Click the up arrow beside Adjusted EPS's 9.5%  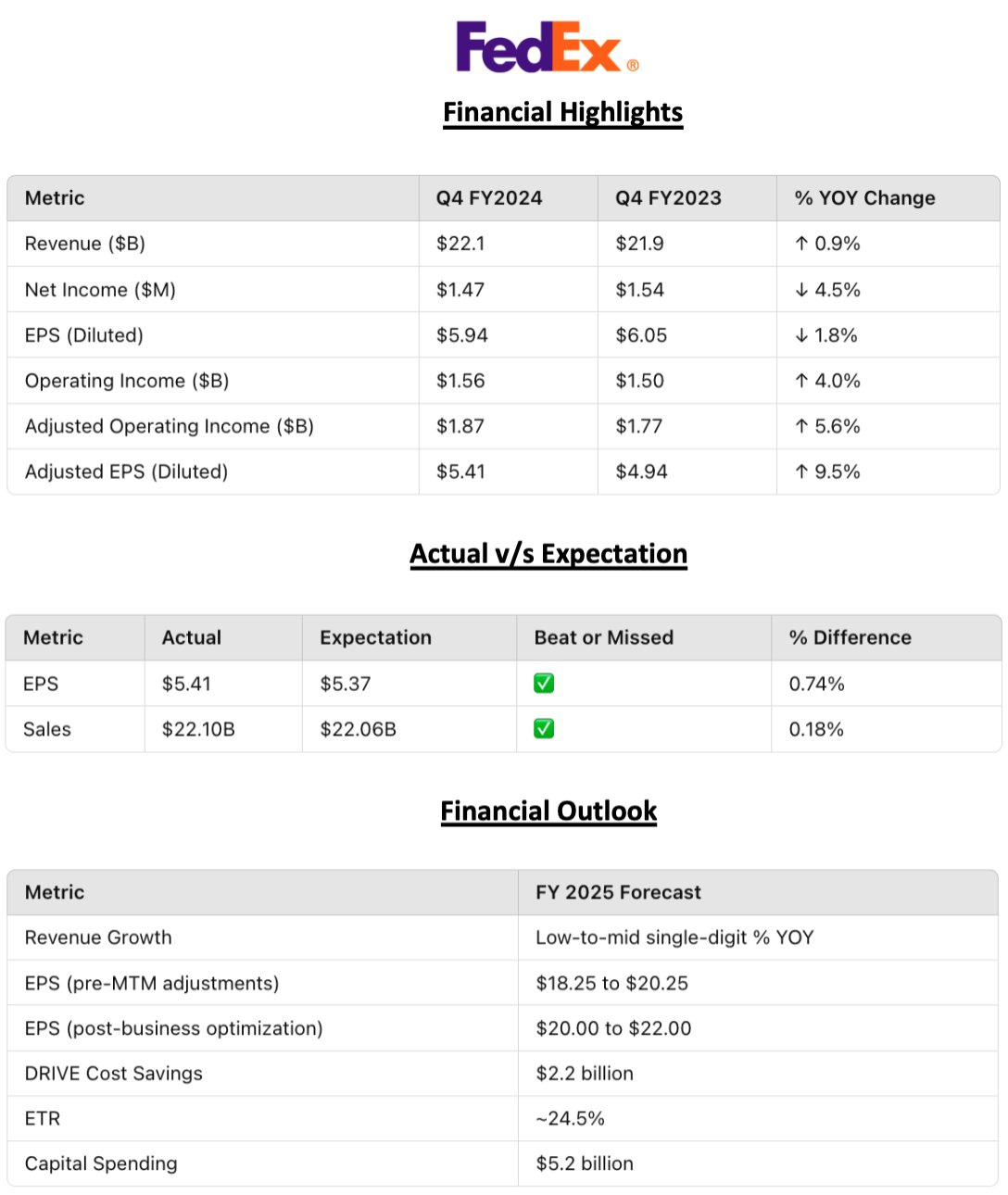(801, 472)
